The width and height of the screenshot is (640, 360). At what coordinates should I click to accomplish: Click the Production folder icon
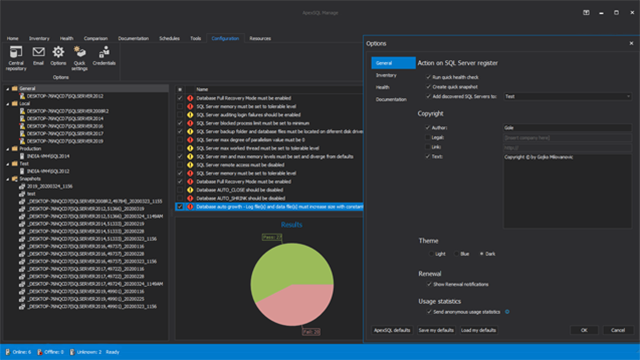[15, 149]
